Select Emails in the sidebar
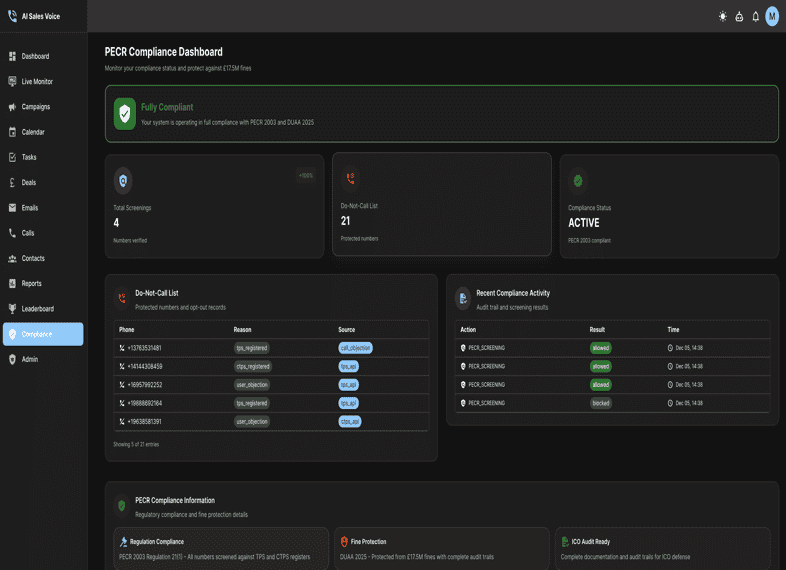Image resolution: width=786 pixels, height=570 pixels. (43, 208)
